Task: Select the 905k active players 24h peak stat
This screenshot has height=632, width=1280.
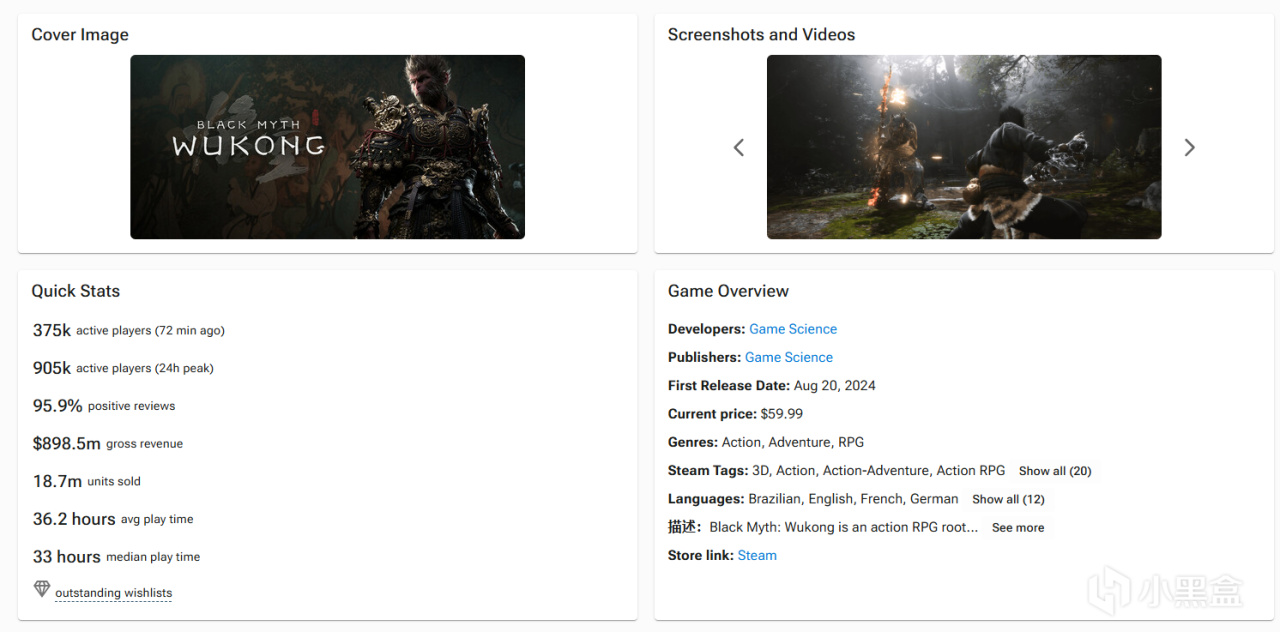Action: (x=123, y=368)
